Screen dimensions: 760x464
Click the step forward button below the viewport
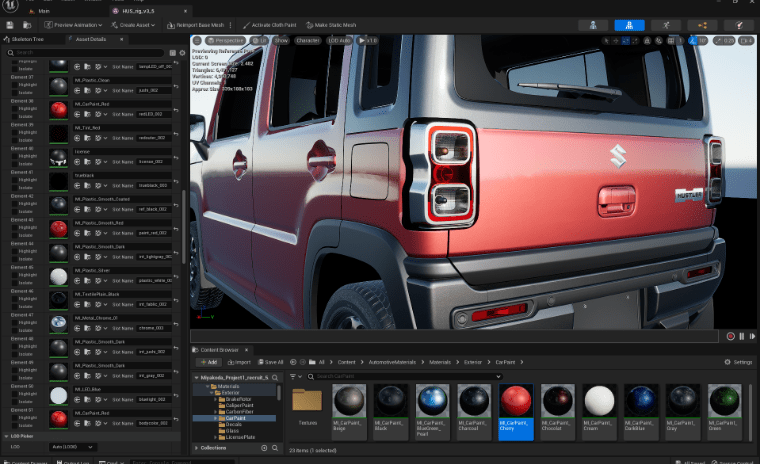pos(752,336)
